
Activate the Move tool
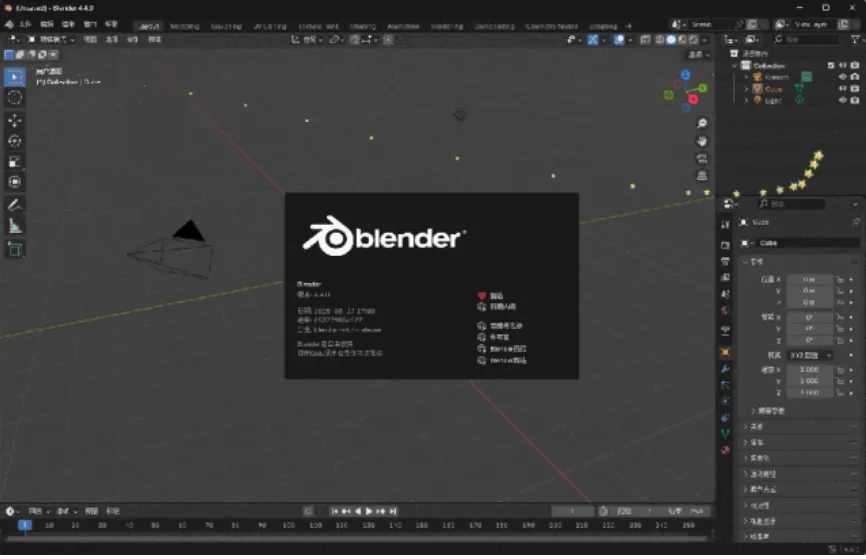click(15, 120)
